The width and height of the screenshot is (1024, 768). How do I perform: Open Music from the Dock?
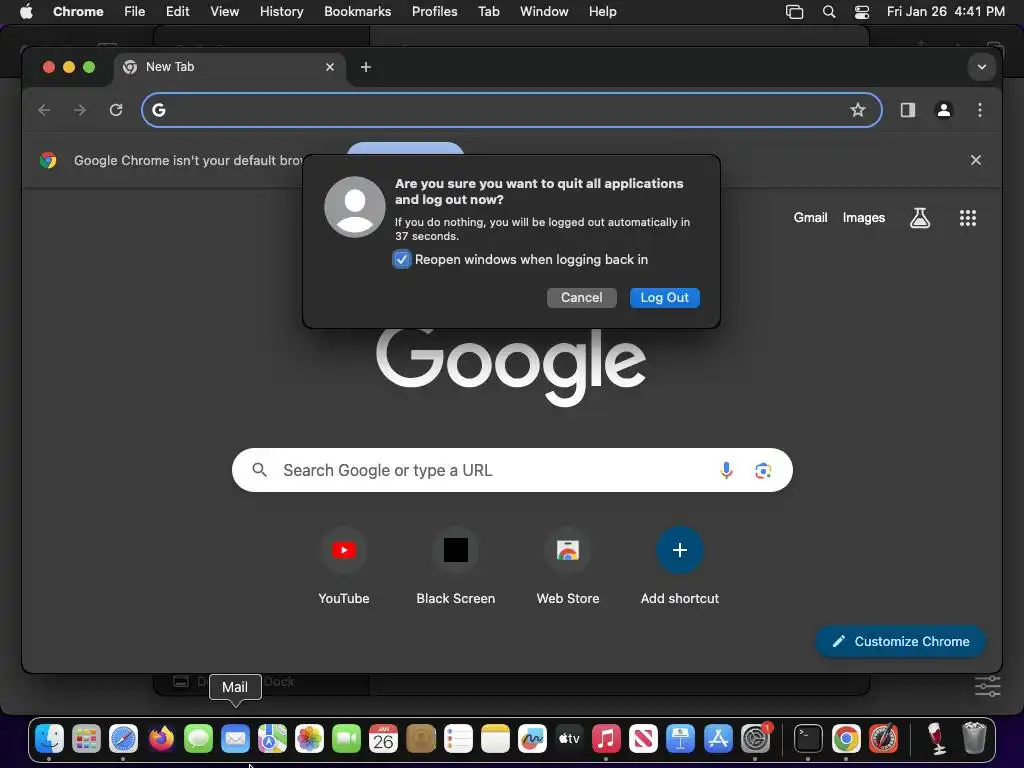pos(606,739)
